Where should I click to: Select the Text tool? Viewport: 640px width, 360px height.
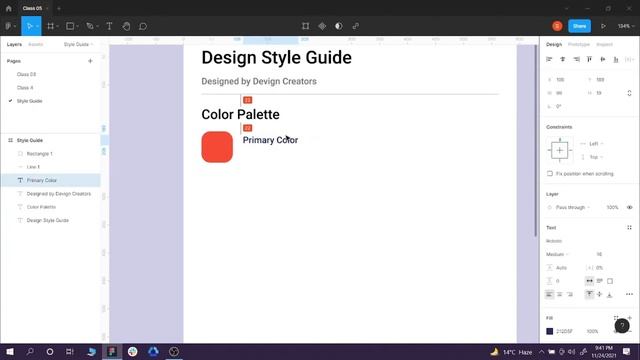point(109,26)
